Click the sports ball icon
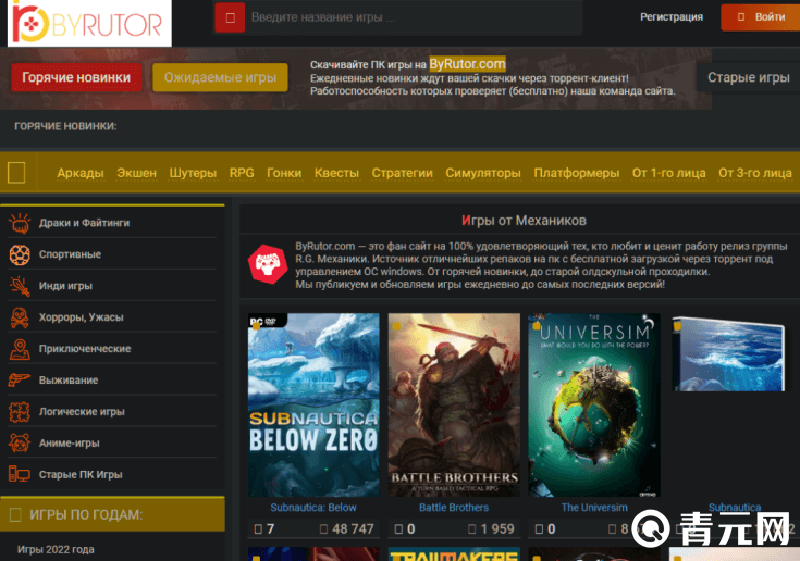The width and height of the screenshot is (800, 561). pos(19,254)
